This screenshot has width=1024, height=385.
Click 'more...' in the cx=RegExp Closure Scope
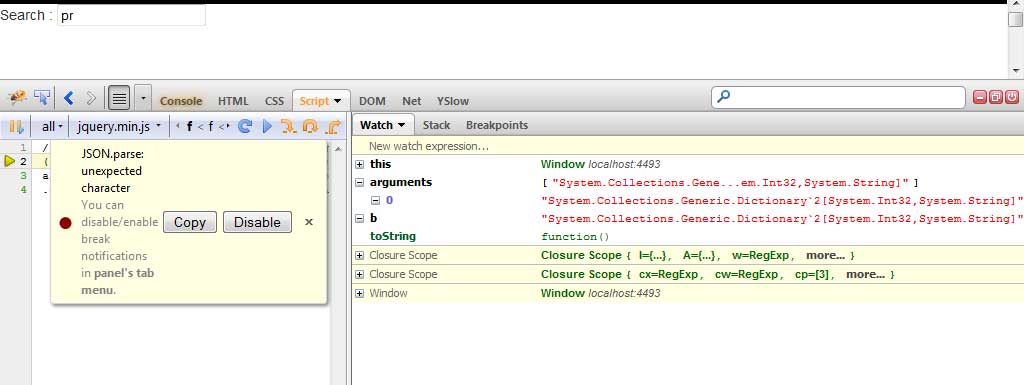click(x=865, y=274)
